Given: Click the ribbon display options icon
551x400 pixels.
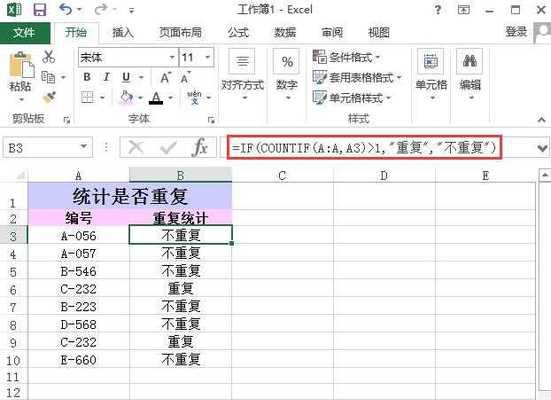Looking at the screenshot, I should [x=464, y=9].
